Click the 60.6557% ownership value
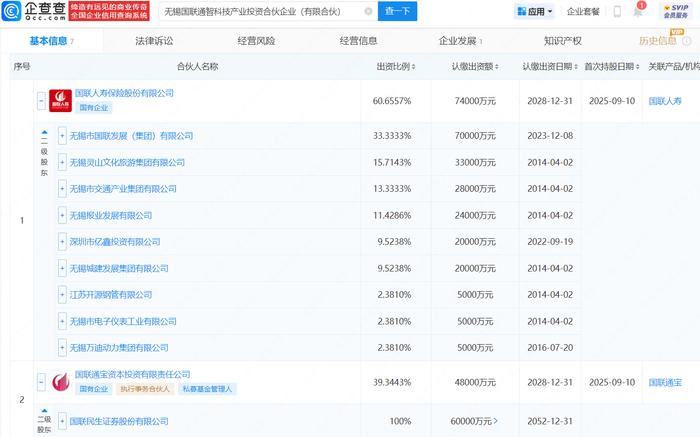This screenshot has height=437, width=700. click(x=392, y=101)
